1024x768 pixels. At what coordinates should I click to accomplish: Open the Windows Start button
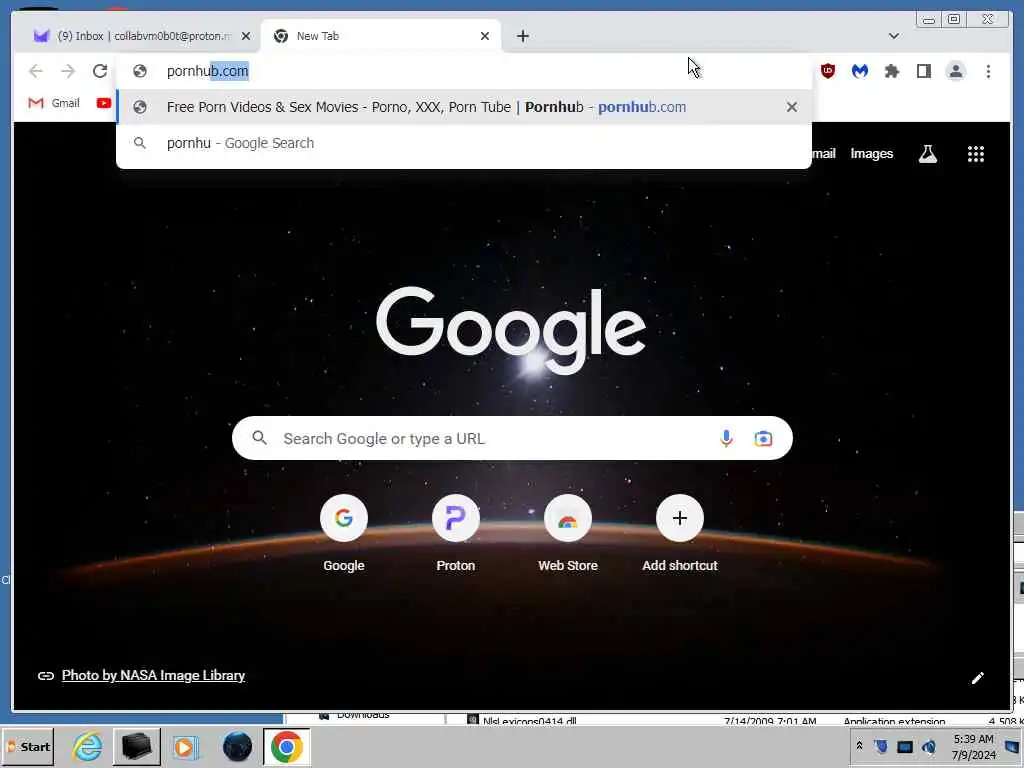point(28,746)
